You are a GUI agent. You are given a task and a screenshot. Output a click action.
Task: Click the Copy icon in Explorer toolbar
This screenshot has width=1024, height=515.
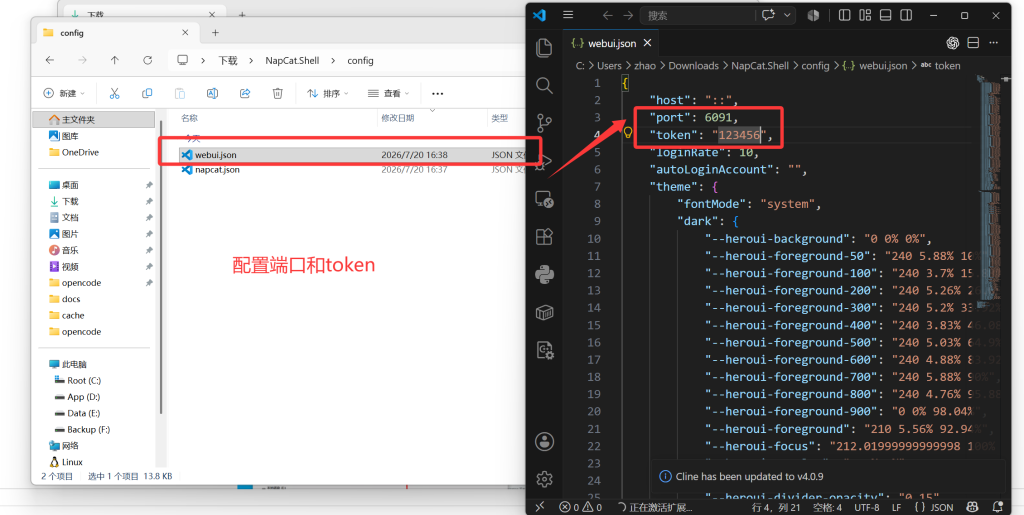147,93
